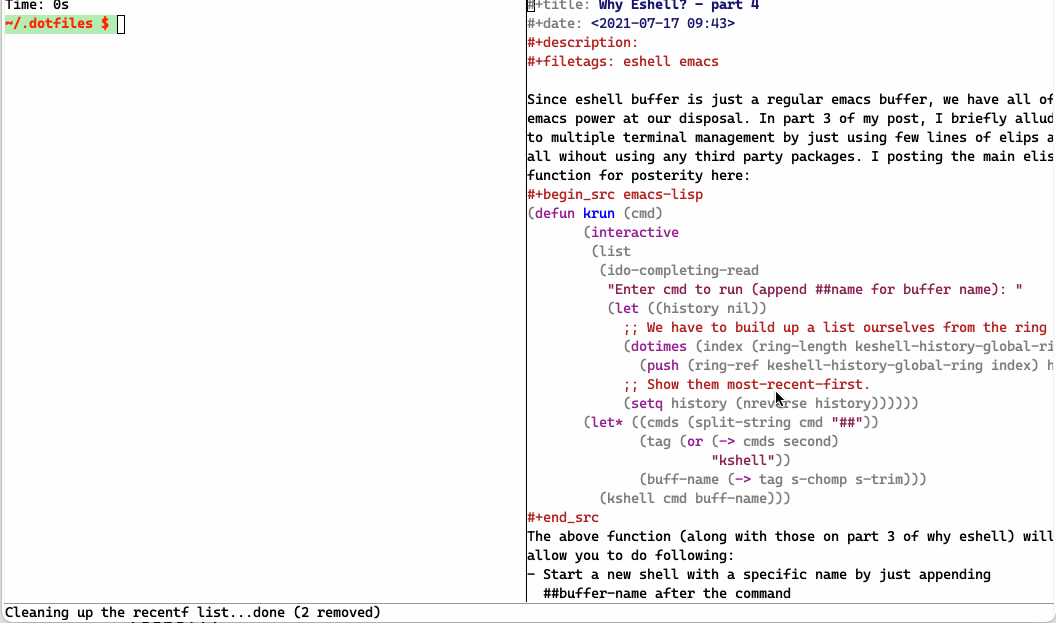Image resolution: width=1056 pixels, height=623 pixels.
Task: Click the "kshell" string literal
Action: [x=743, y=461]
